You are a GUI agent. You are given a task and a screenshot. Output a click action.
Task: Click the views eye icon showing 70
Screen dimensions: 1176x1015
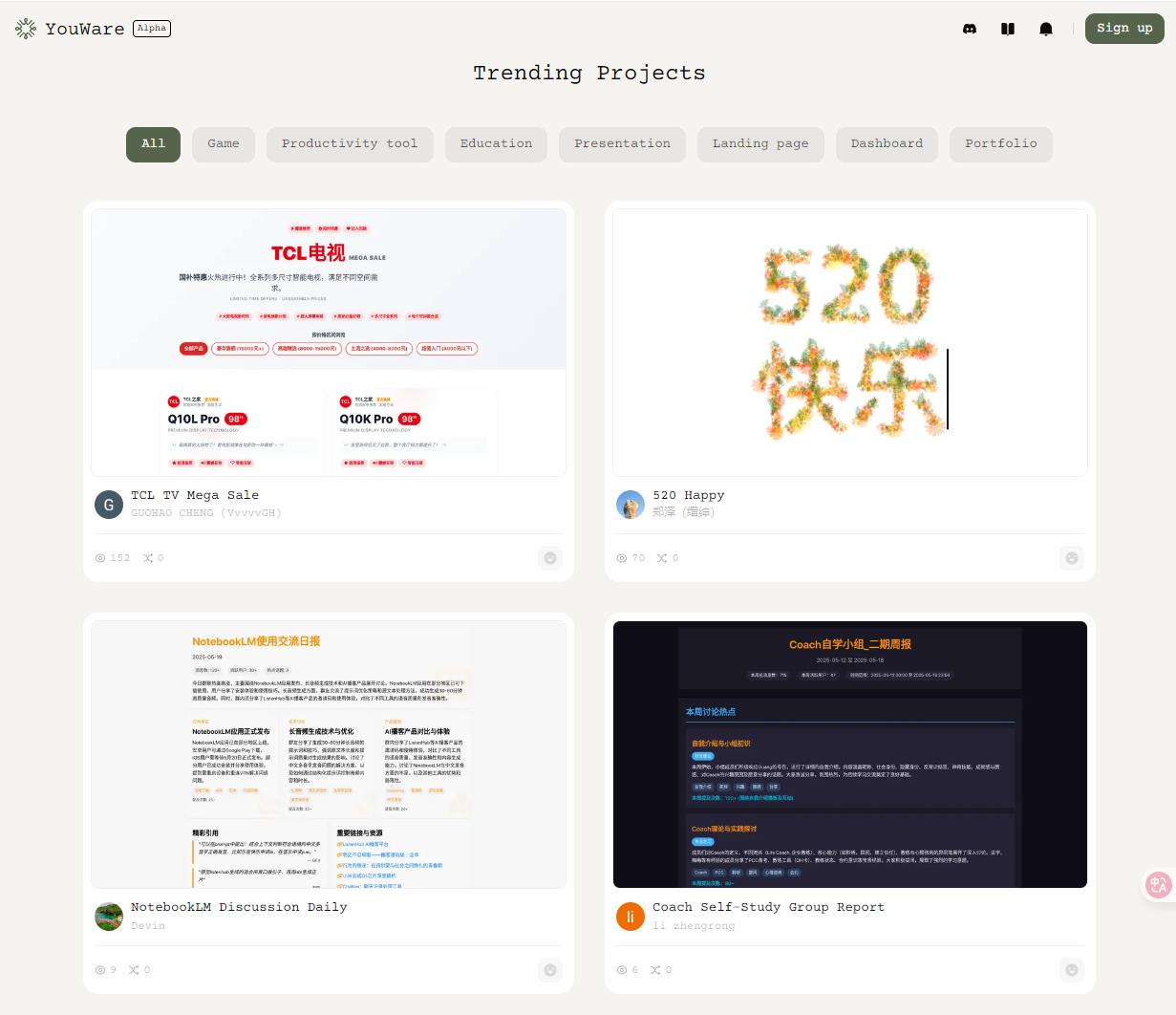622,558
